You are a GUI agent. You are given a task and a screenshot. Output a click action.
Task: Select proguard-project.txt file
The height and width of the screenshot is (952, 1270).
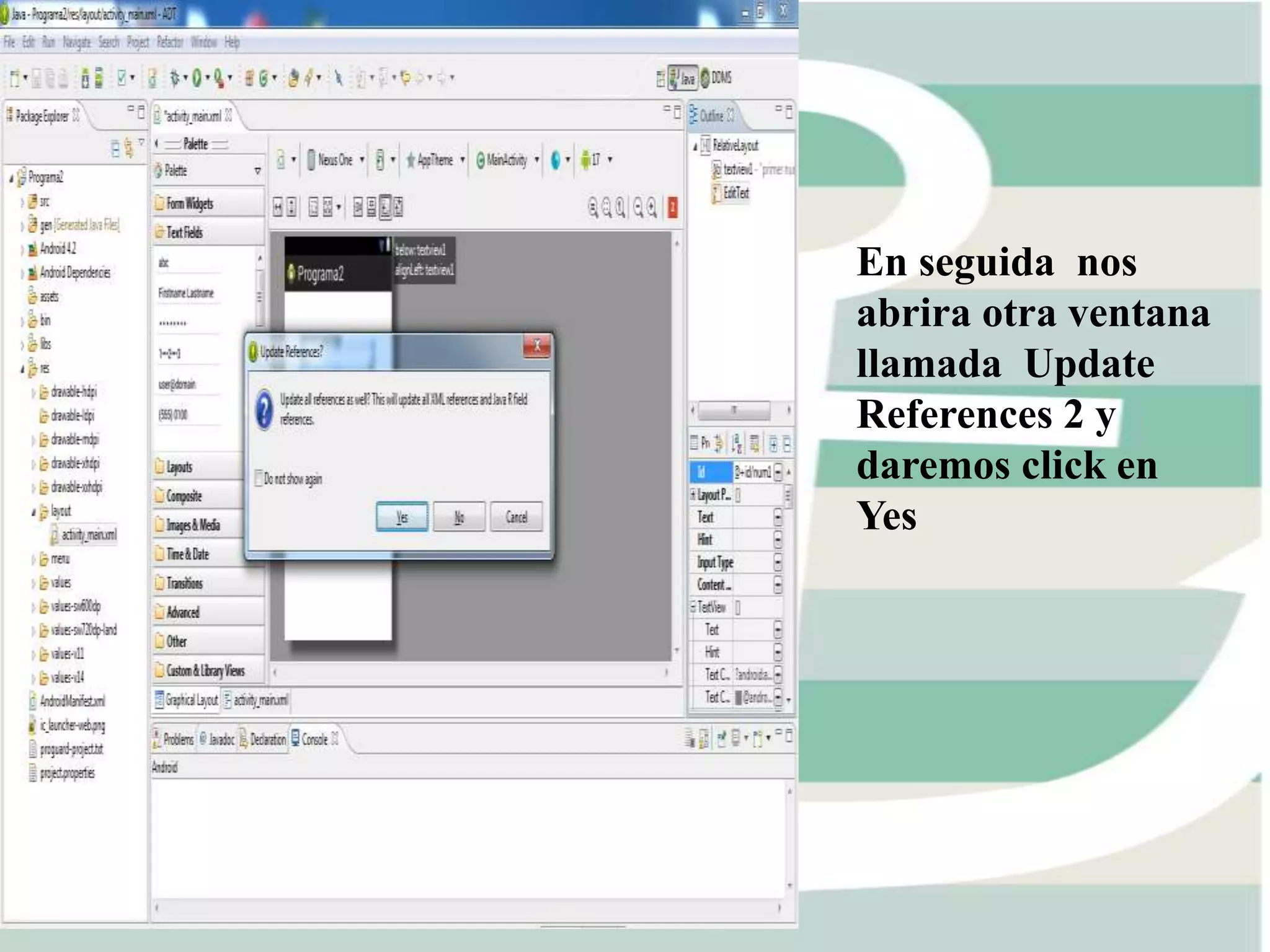tap(66, 749)
